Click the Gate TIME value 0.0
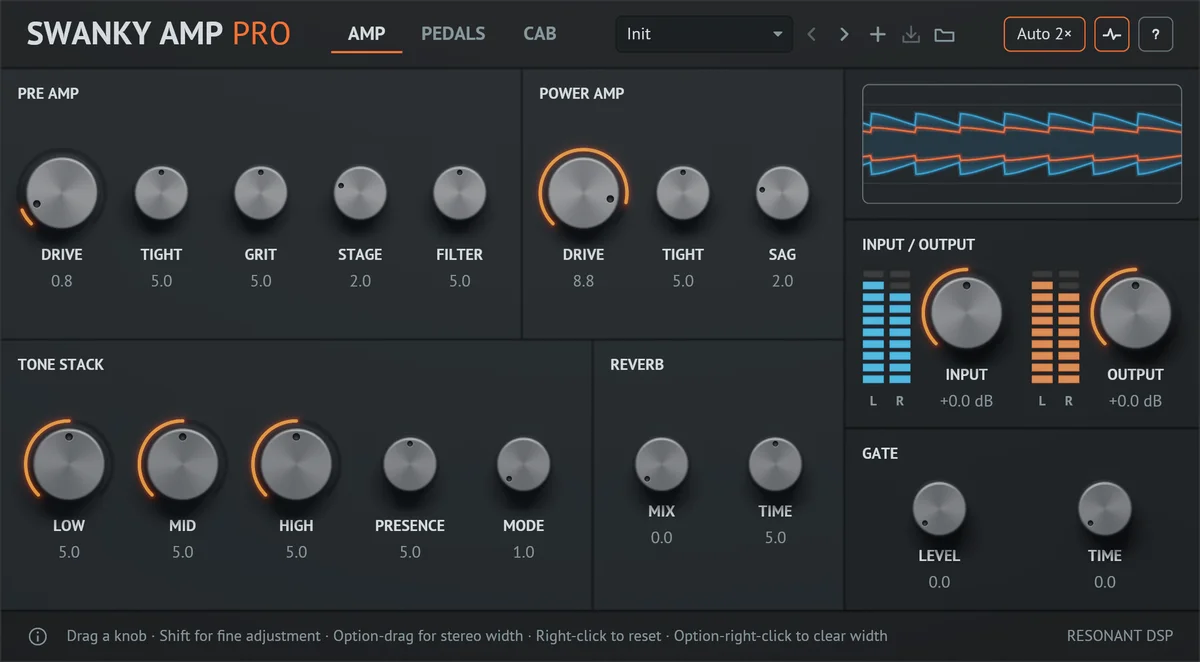The image size is (1200, 662). click(x=1105, y=582)
